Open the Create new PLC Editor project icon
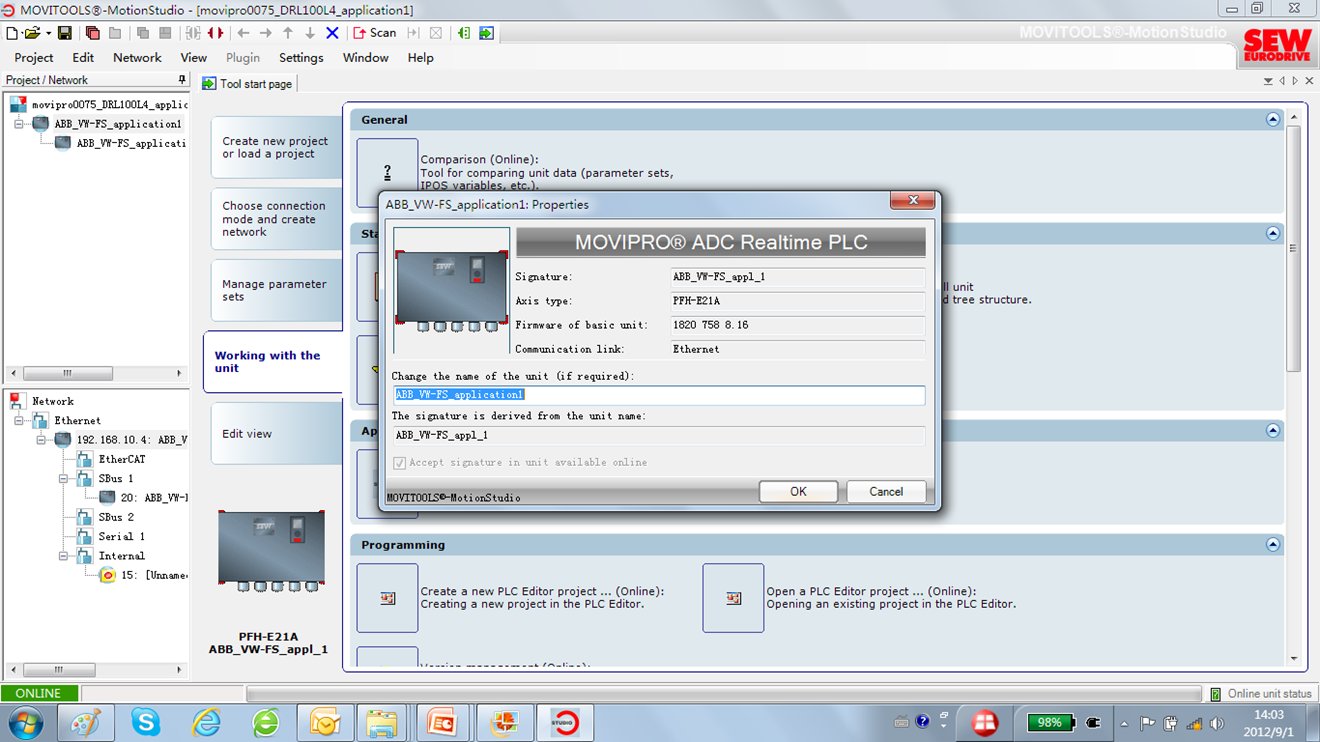Image resolution: width=1320 pixels, height=742 pixels. click(x=387, y=598)
